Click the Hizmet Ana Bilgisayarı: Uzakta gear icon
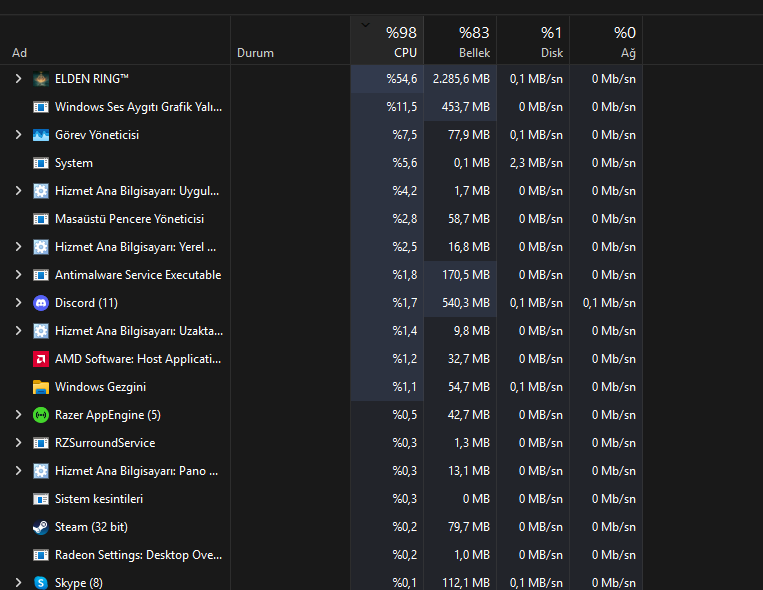Screen dimensions: 763x590 pyautogui.click(x=41, y=331)
